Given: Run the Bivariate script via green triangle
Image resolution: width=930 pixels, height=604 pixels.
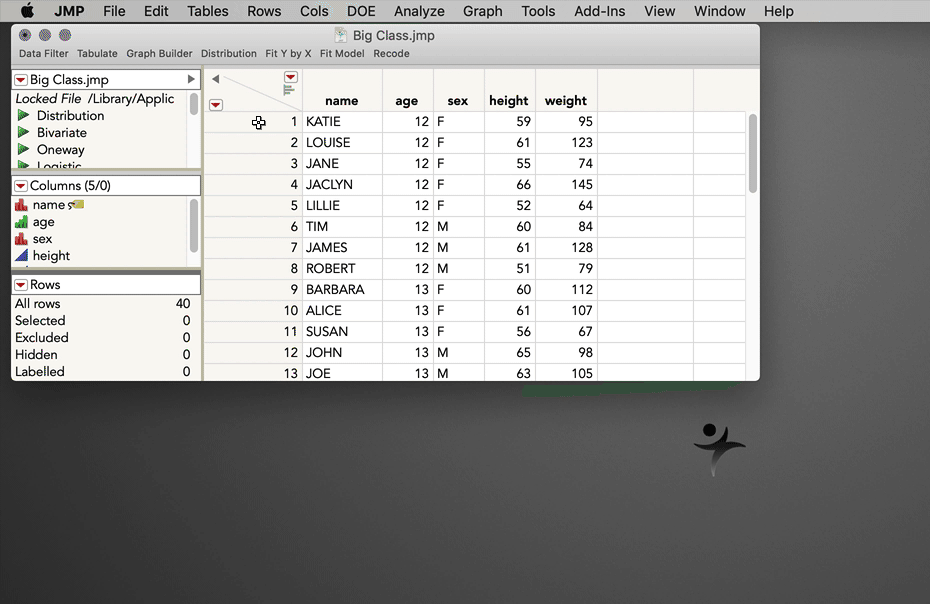Looking at the screenshot, I should pyautogui.click(x=23, y=132).
